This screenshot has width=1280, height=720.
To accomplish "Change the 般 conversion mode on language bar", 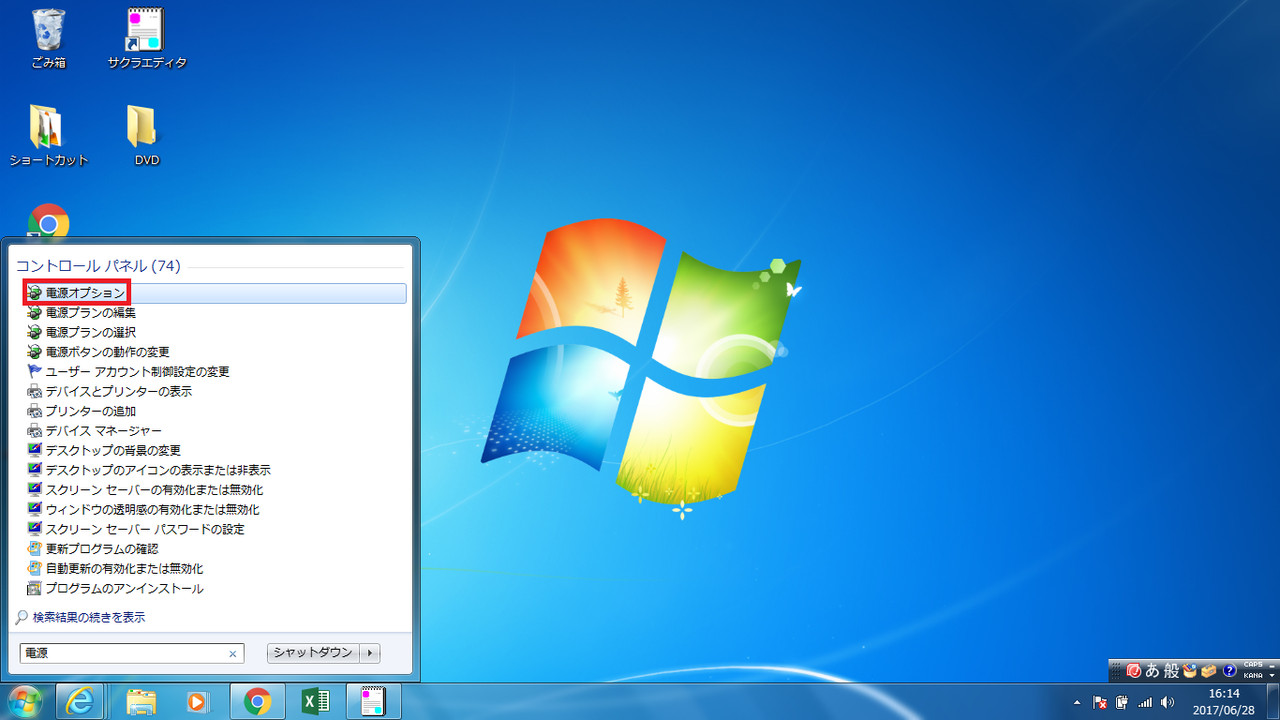I will (1171, 671).
